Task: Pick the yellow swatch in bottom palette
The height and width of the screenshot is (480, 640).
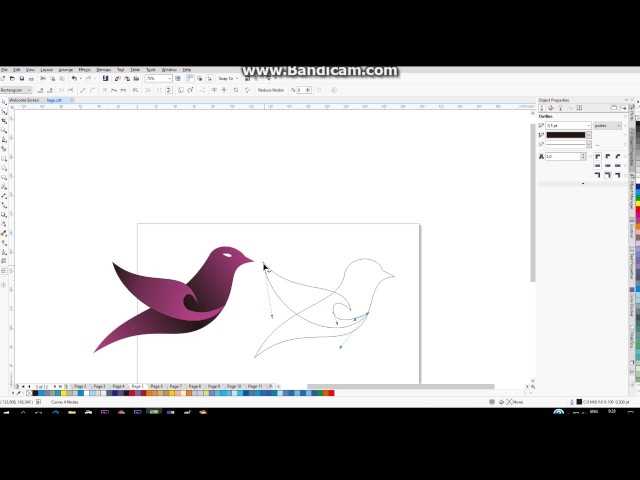Action: pos(64,393)
